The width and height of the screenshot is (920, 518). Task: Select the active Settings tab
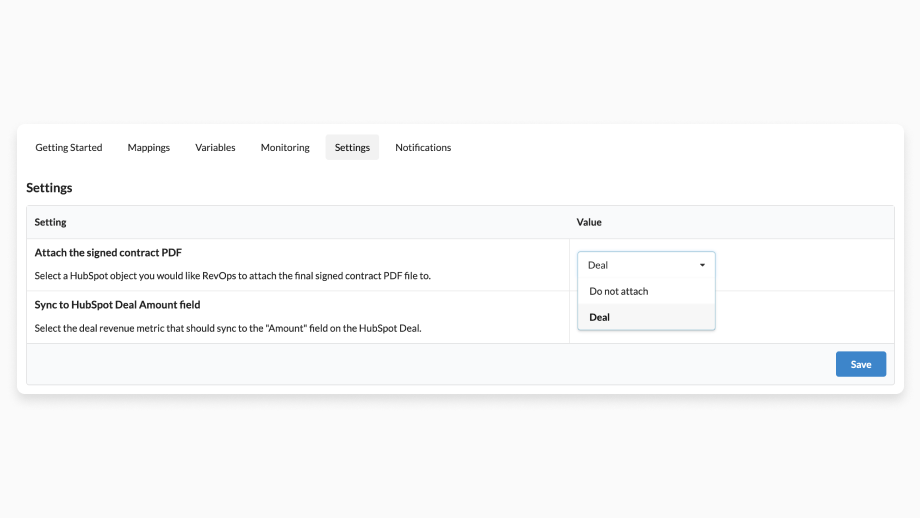[x=352, y=148]
